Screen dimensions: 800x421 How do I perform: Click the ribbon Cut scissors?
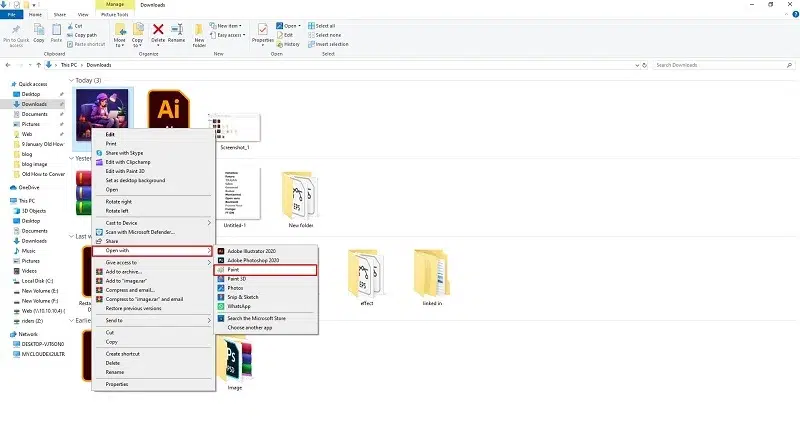(x=70, y=26)
